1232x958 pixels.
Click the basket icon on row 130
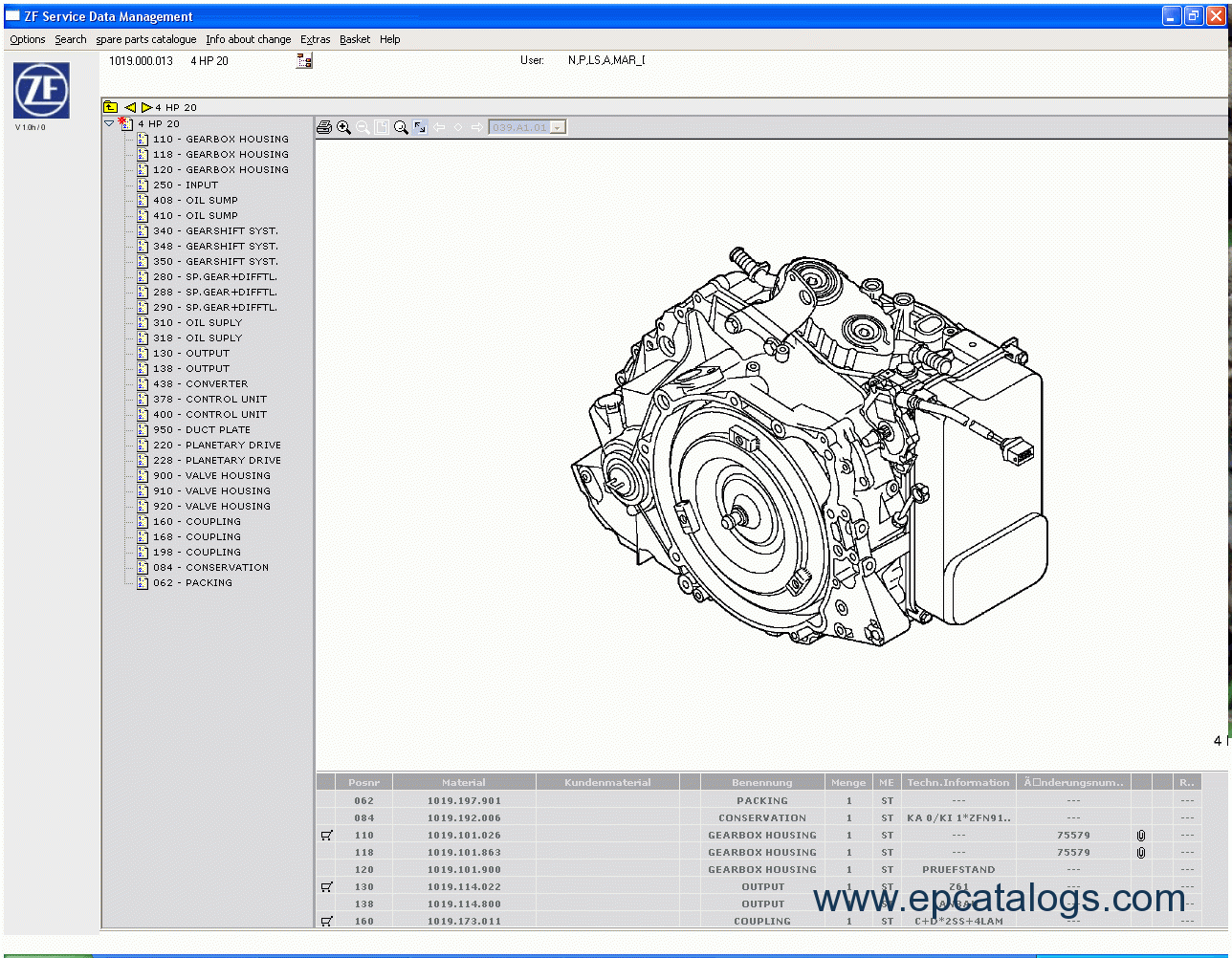click(327, 887)
